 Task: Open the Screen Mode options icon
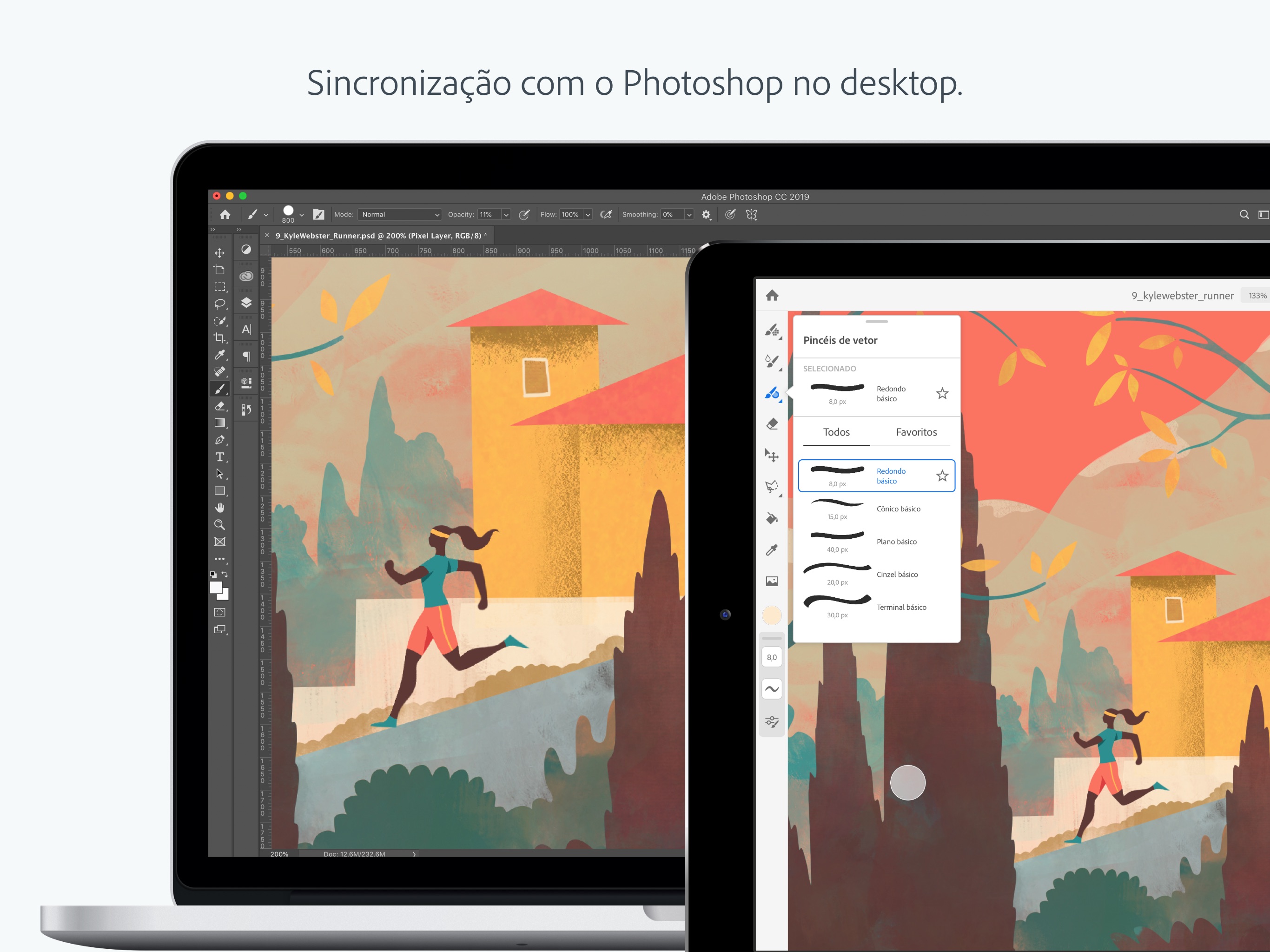[x=219, y=629]
